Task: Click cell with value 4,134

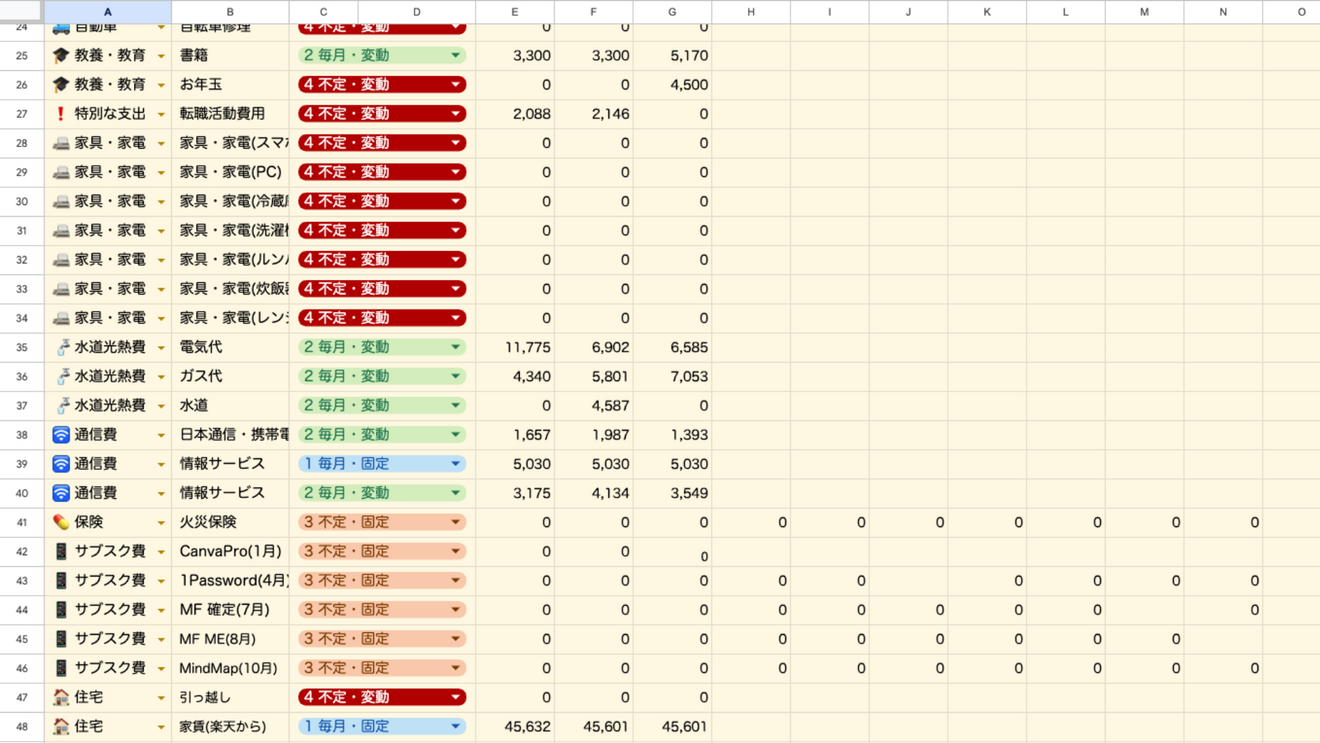Action: point(593,493)
